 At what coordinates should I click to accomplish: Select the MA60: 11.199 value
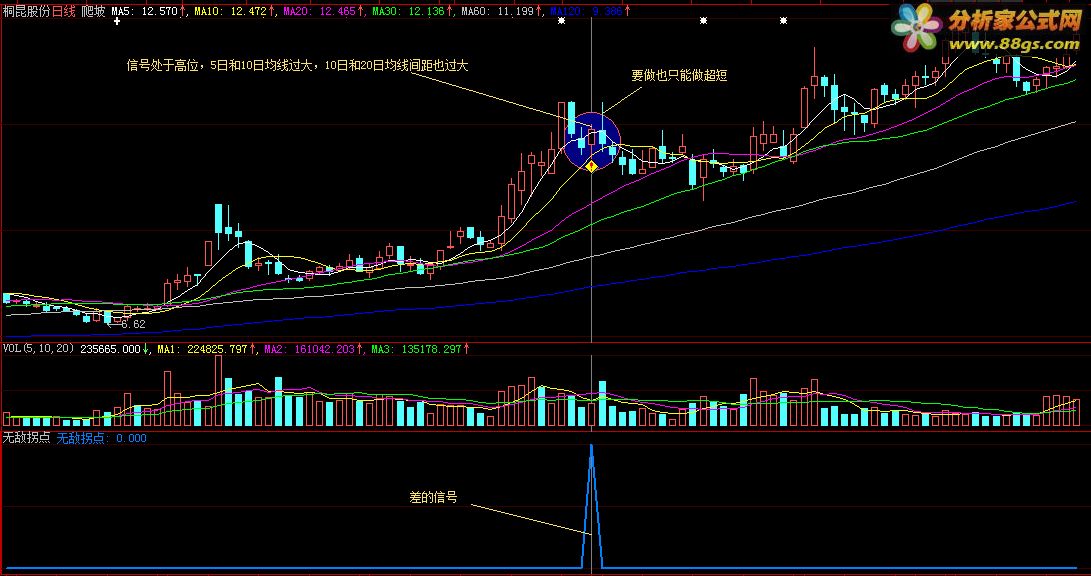point(497,11)
